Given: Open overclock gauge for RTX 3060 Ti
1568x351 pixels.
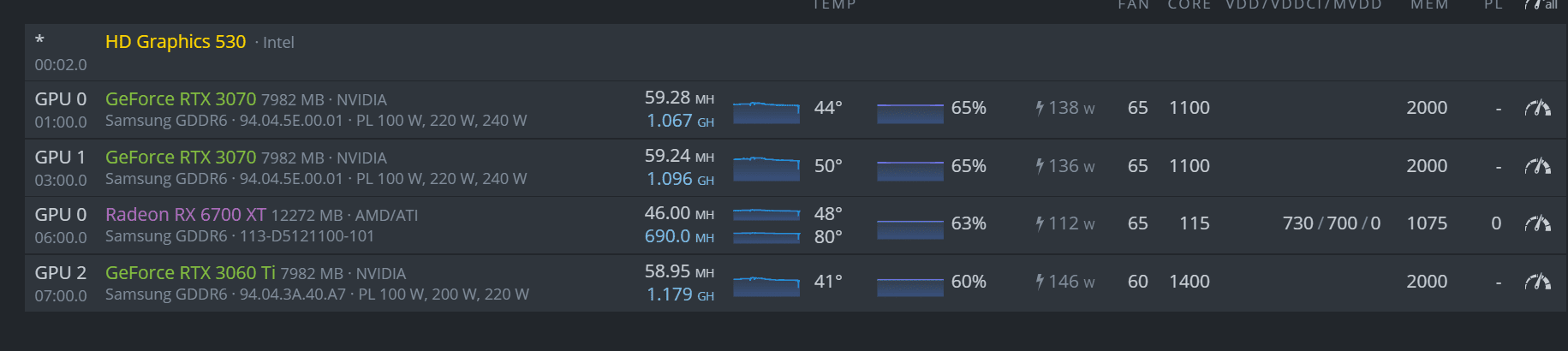Looking at the screenshot, I should click(1537, 282).
